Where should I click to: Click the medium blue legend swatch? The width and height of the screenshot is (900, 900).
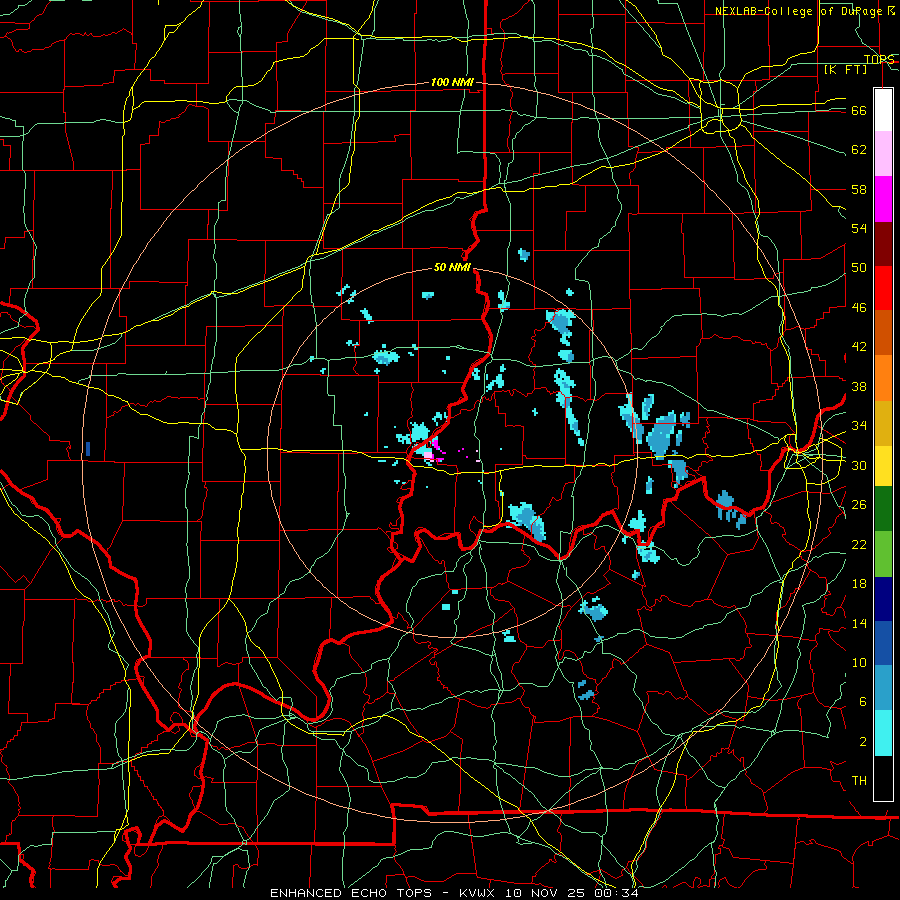click(883, 643)
